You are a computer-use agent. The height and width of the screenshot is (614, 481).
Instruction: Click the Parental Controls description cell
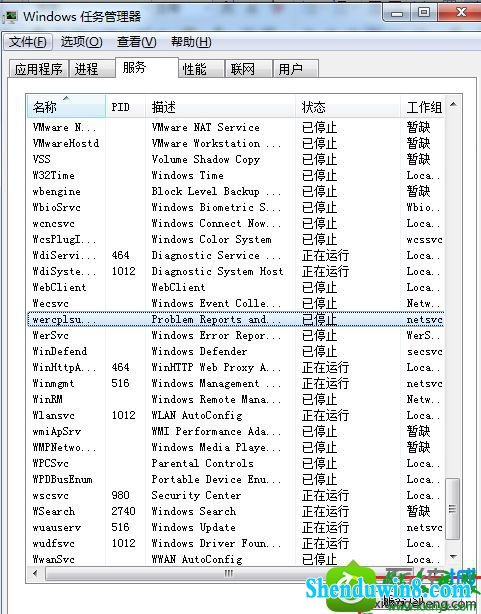[203, 464]
